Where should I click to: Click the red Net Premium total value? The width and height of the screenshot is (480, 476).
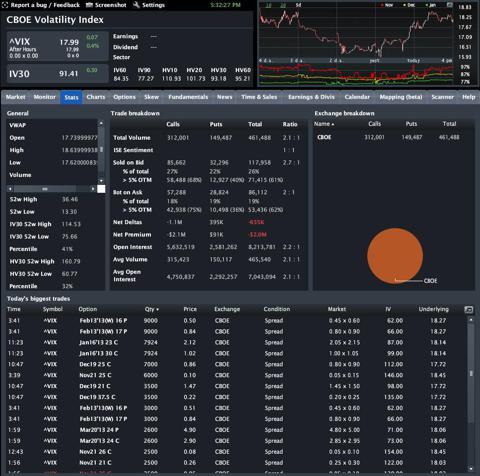(257, 235)
